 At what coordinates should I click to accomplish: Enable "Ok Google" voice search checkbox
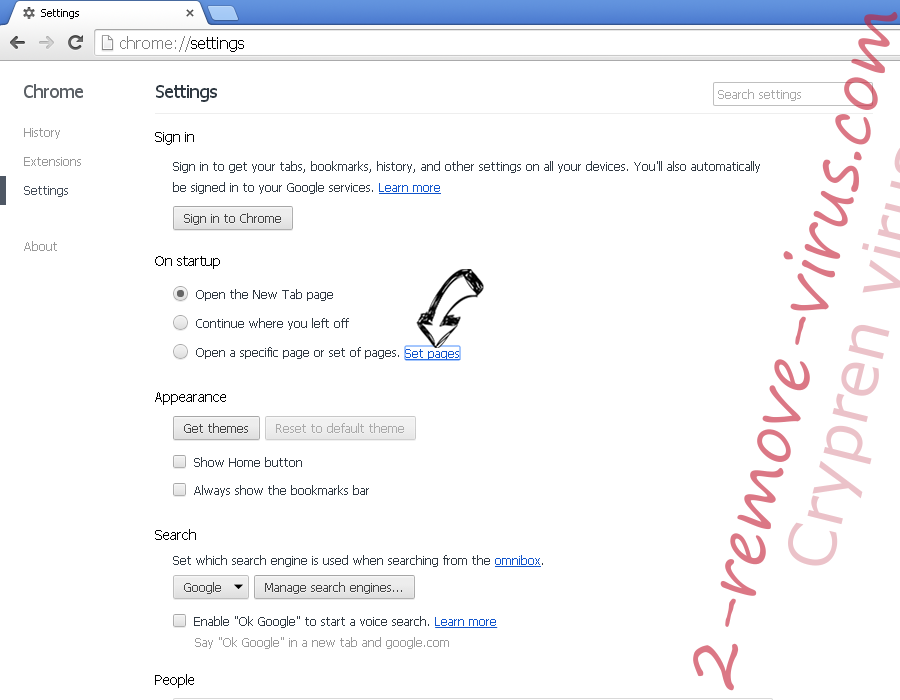coord(180,621)
